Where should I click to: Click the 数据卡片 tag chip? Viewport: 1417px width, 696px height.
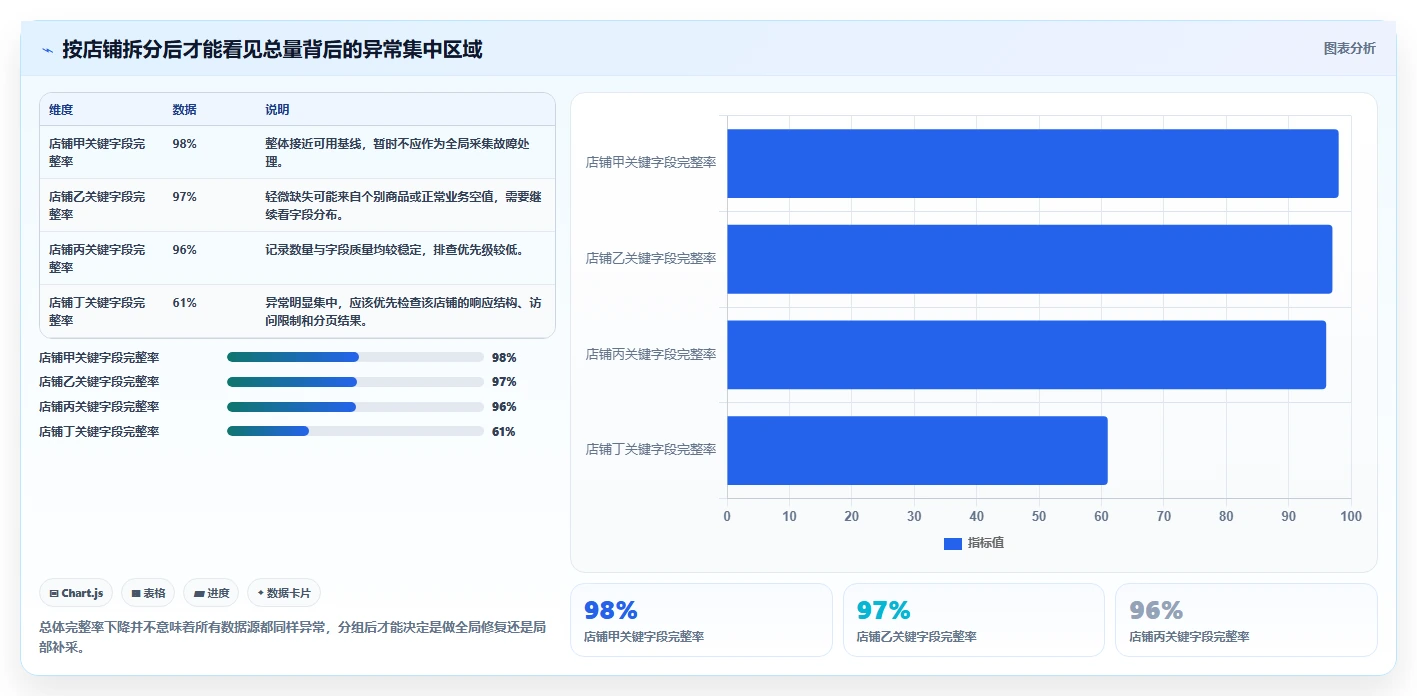[284, 593]
